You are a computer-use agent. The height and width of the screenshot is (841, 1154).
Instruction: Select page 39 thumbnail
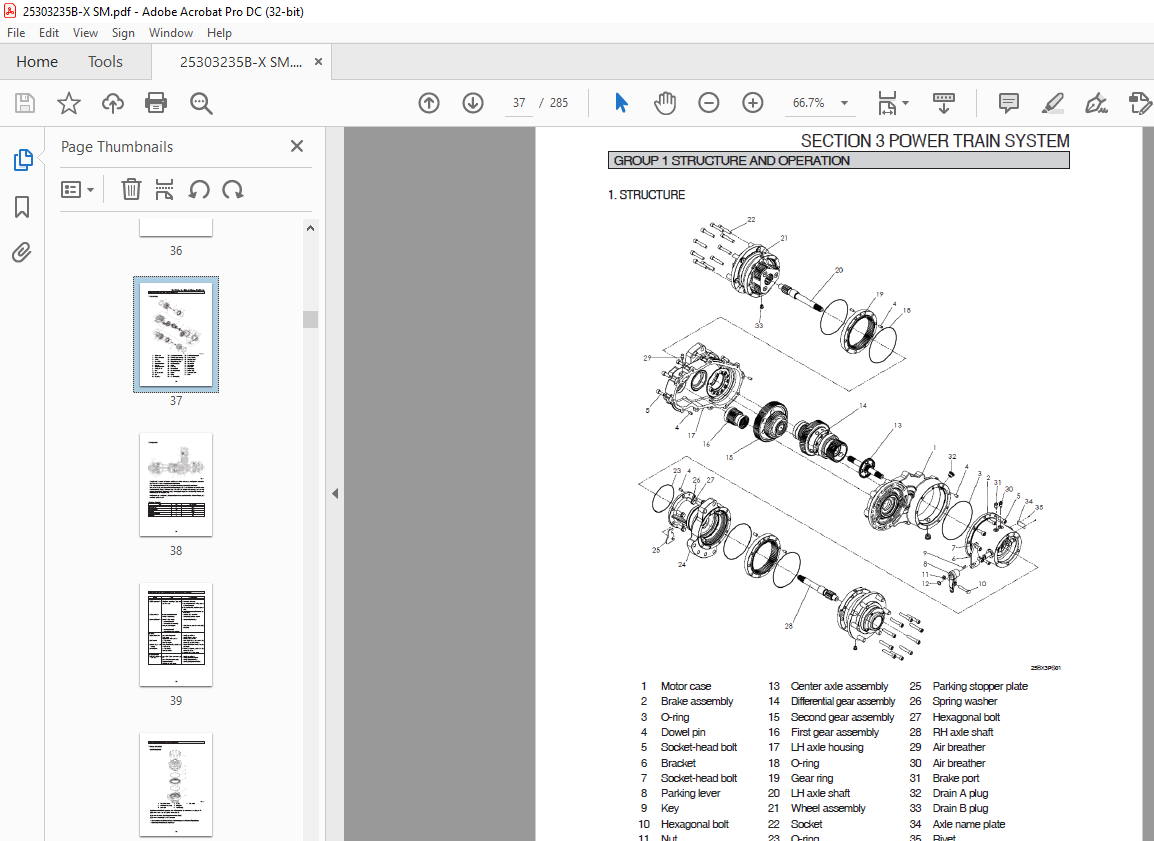click(x=176, y=635)
